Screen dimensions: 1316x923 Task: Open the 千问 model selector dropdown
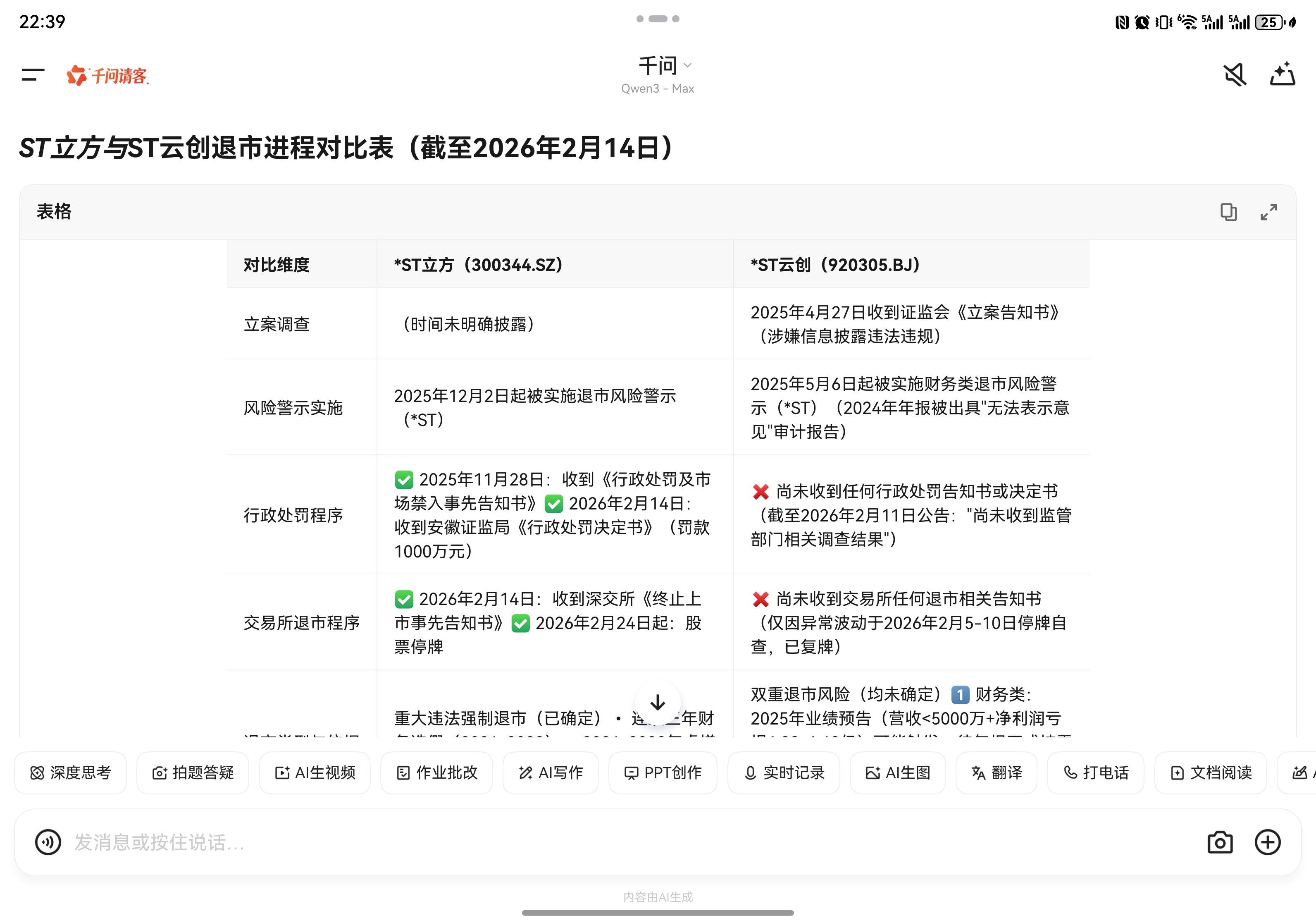click(664, 66)
